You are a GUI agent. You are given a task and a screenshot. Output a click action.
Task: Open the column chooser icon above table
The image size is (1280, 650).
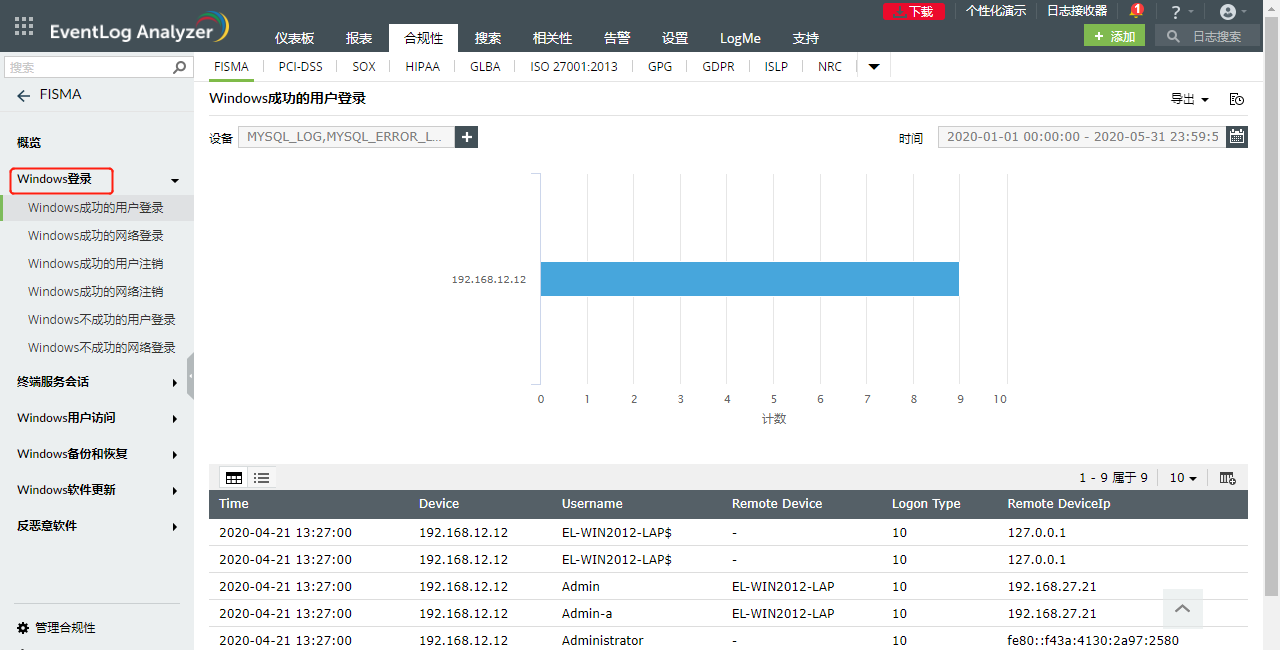(x=1228, y=478)
